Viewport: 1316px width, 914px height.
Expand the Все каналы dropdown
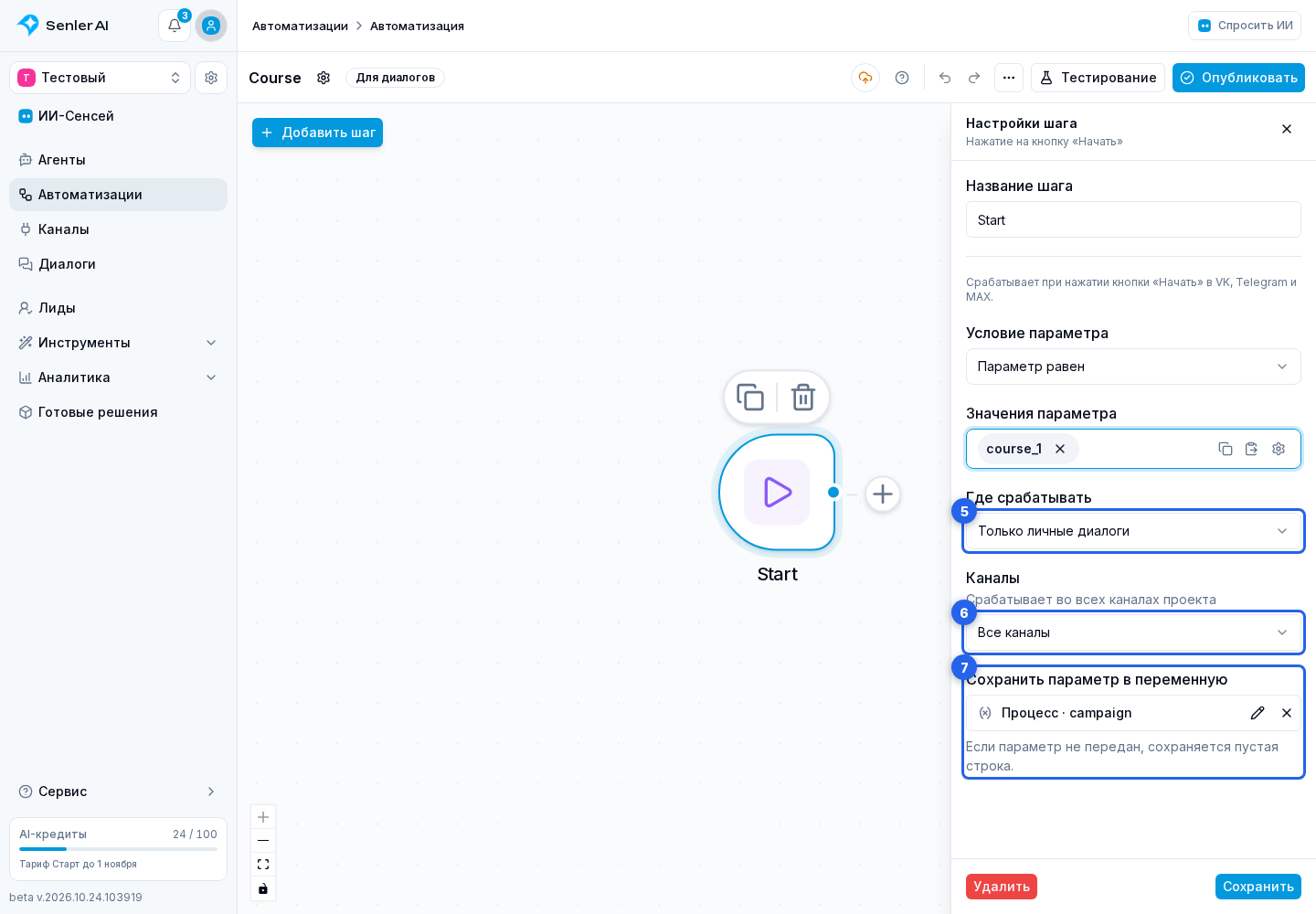click(1133, 632)
